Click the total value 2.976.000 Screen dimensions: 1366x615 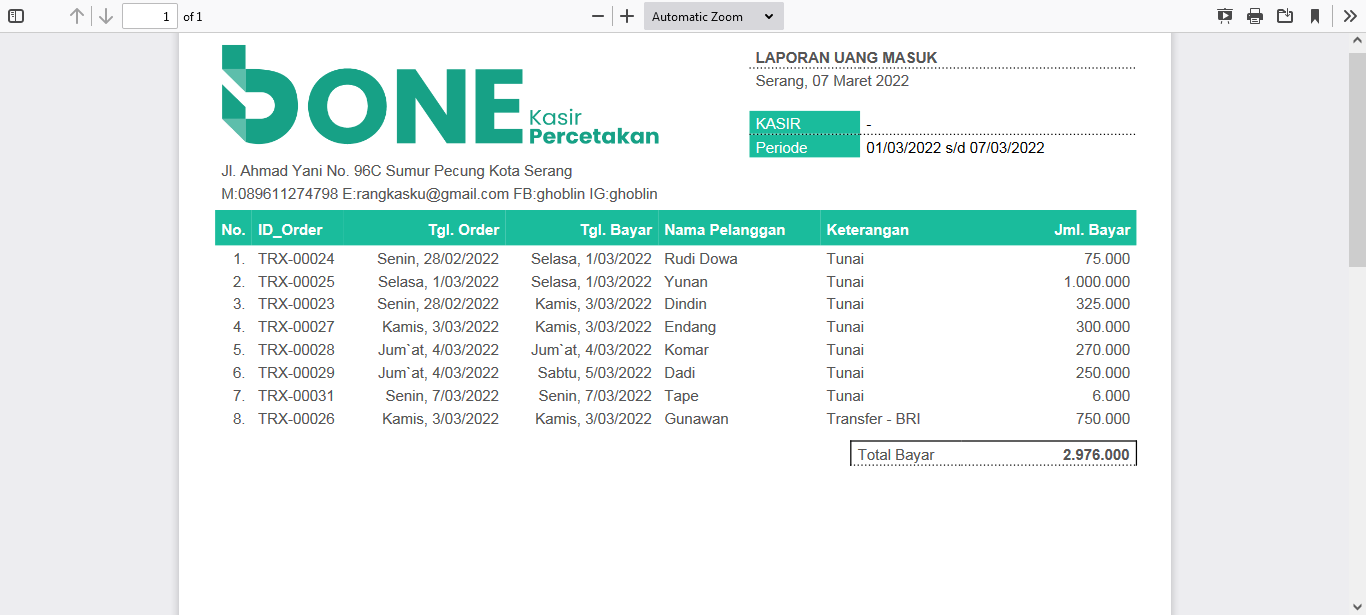tap(1096, 455)
